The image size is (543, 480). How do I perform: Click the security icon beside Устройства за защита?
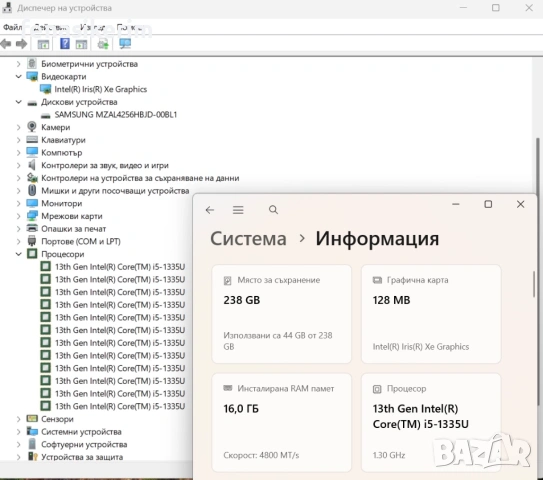point(33,456)
